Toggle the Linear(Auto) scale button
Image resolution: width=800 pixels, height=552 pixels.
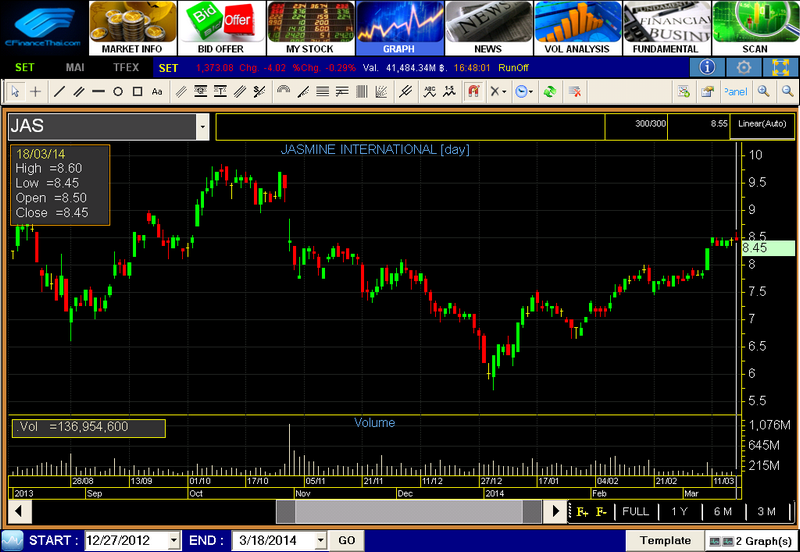point(762,127)
